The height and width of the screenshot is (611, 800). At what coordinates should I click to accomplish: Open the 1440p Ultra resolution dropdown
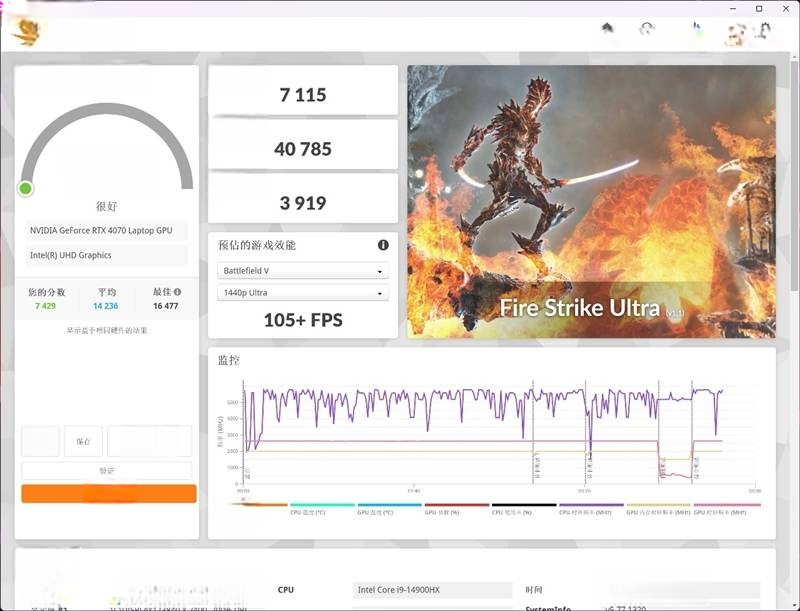click(x=303, y=293)
